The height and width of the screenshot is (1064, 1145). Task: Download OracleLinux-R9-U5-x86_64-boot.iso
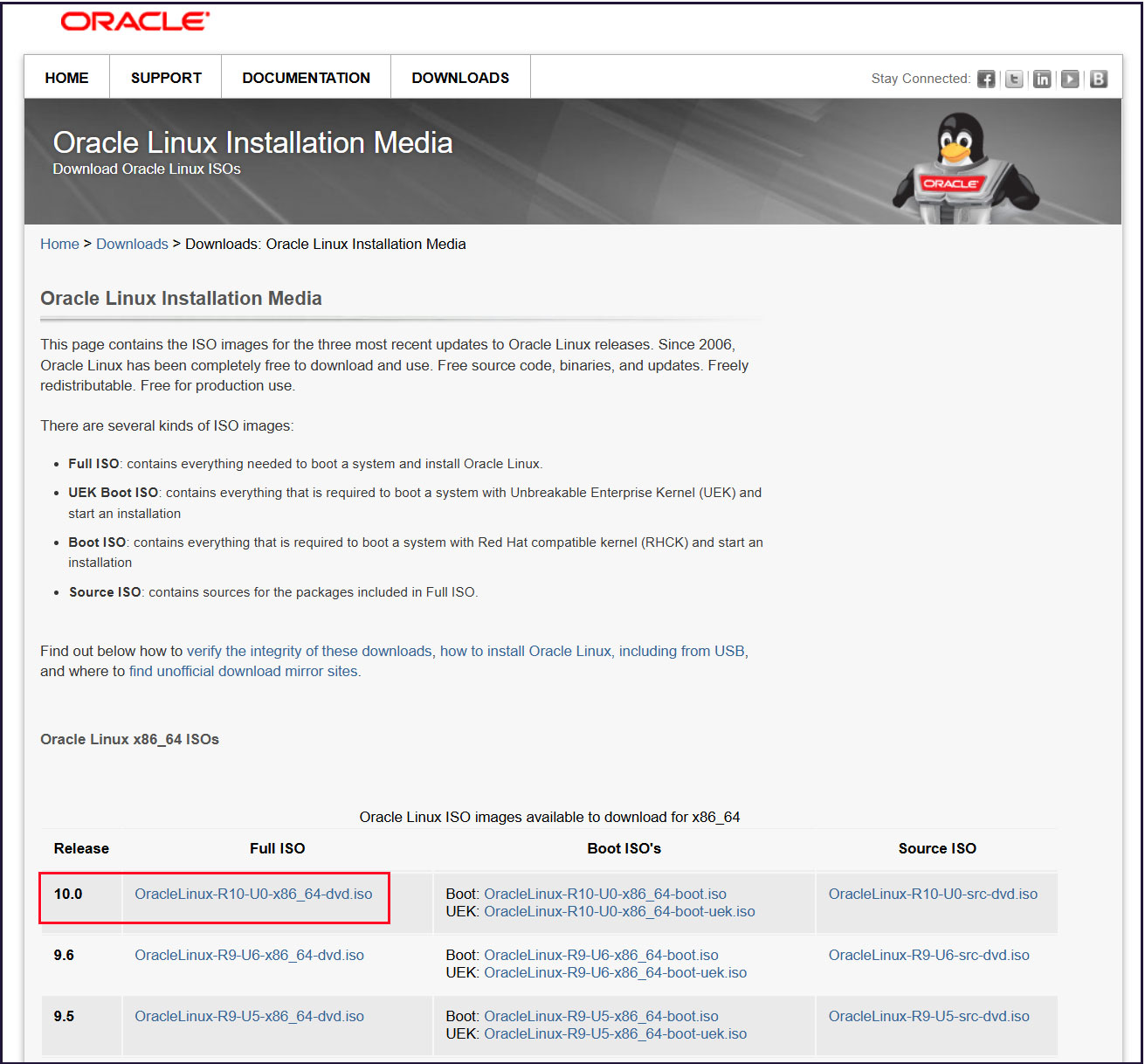coord(601,1016)
